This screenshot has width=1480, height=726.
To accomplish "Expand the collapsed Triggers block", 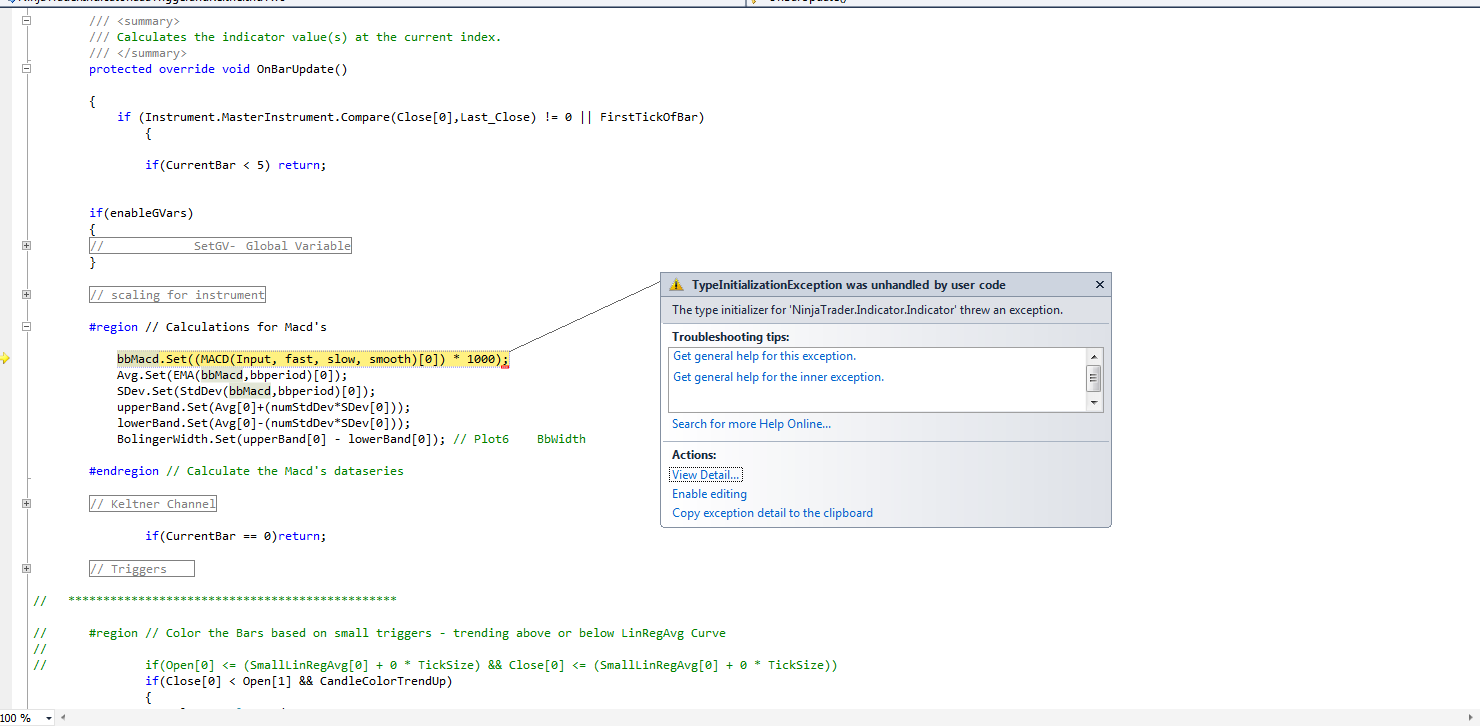I will pyautogui.click(x=26, y=569).
